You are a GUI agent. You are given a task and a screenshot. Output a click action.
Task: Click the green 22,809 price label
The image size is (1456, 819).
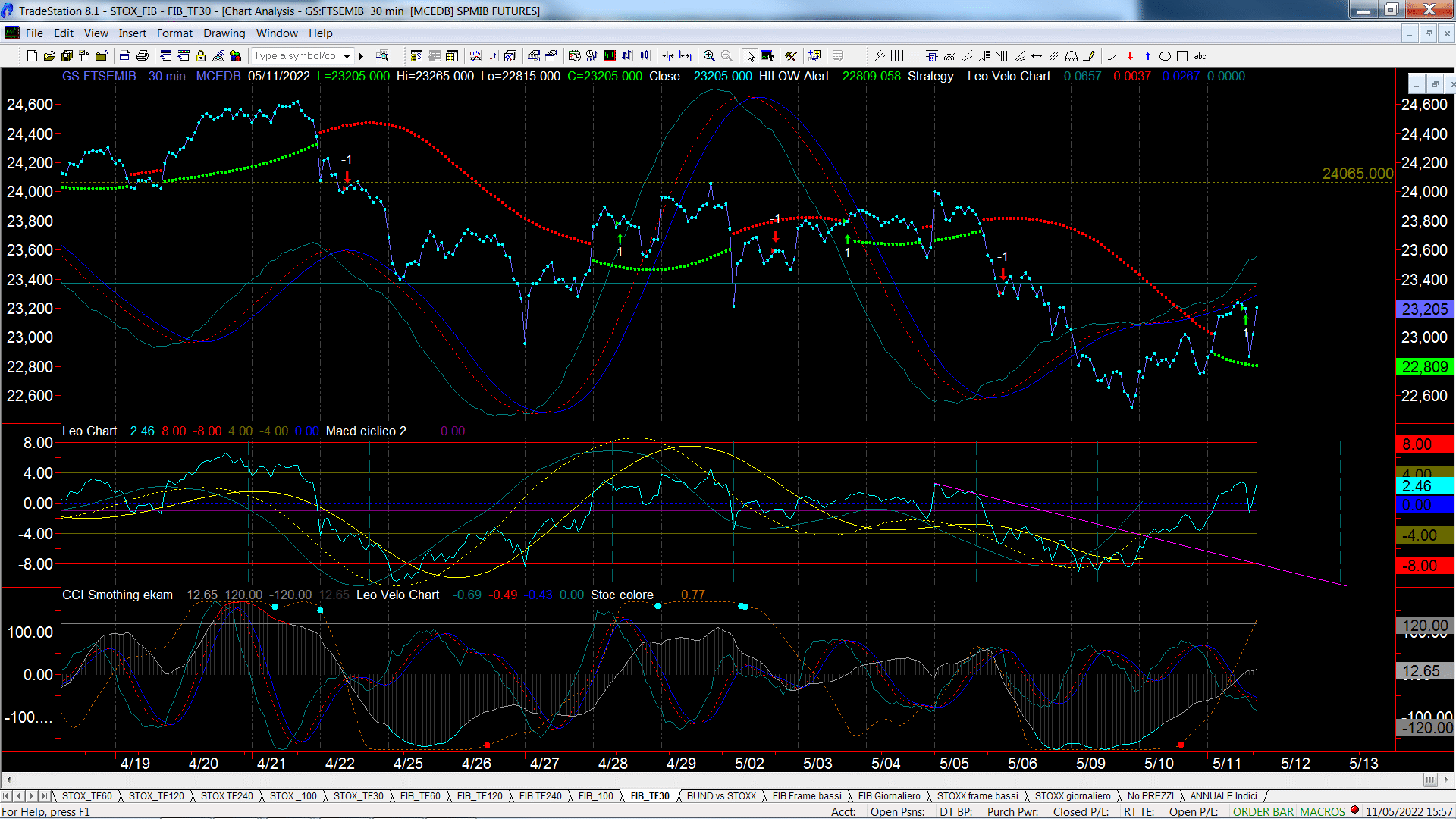coord(1425,367)
